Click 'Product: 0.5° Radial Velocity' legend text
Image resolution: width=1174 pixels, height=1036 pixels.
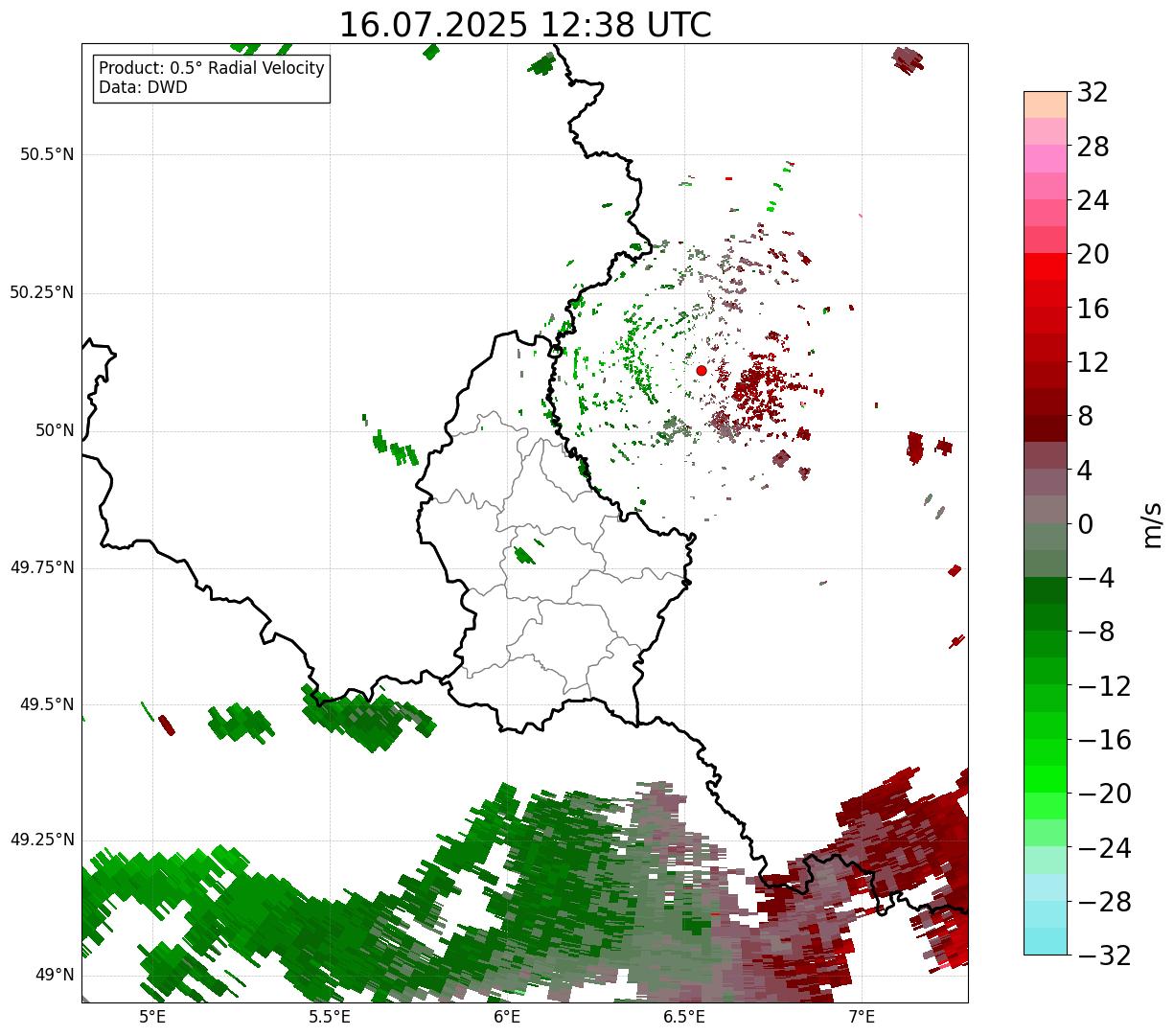point(212,69)
